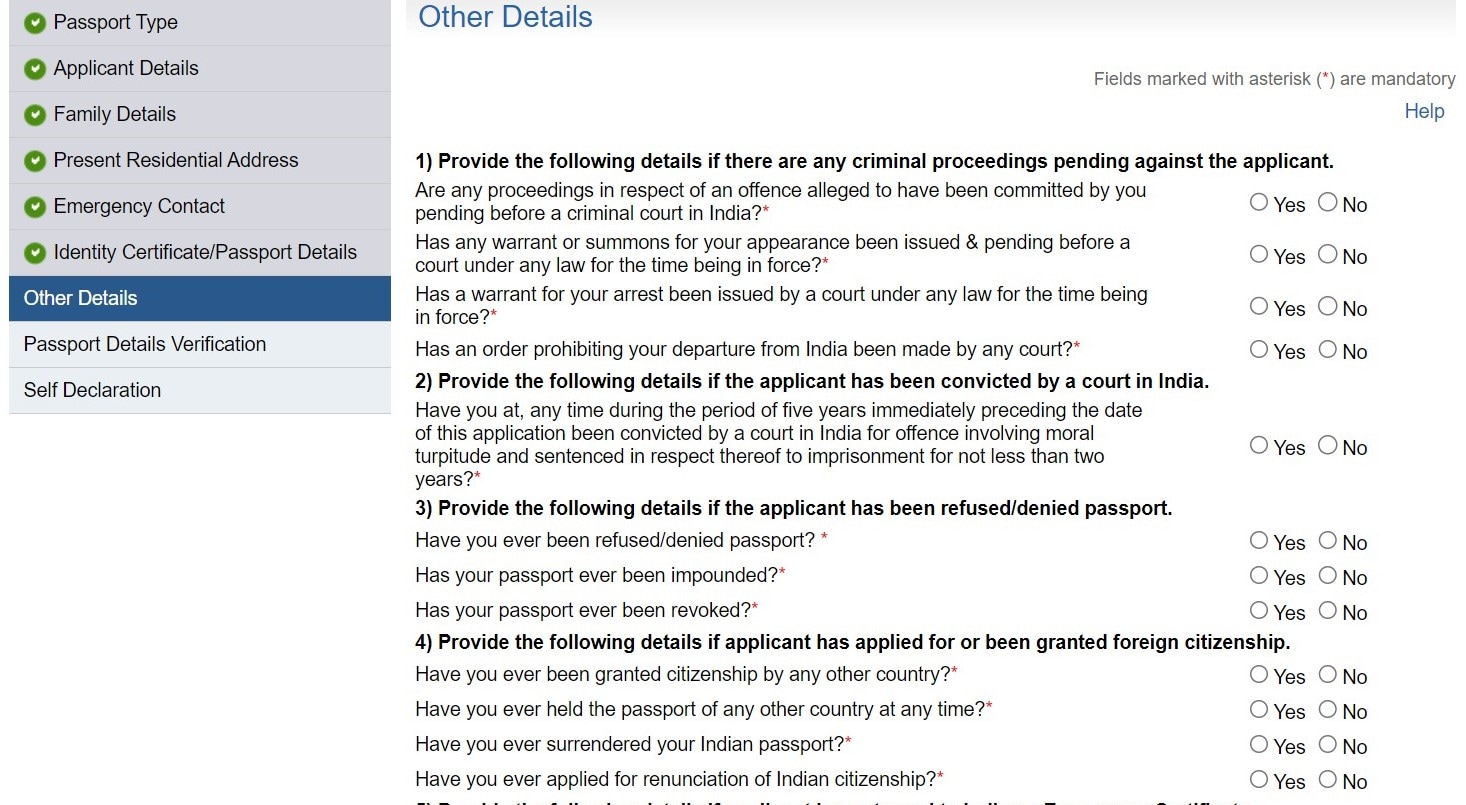Select the Other Details sidebar item
The height and width of the screenshot is (805, 1466).
point(80,298)
